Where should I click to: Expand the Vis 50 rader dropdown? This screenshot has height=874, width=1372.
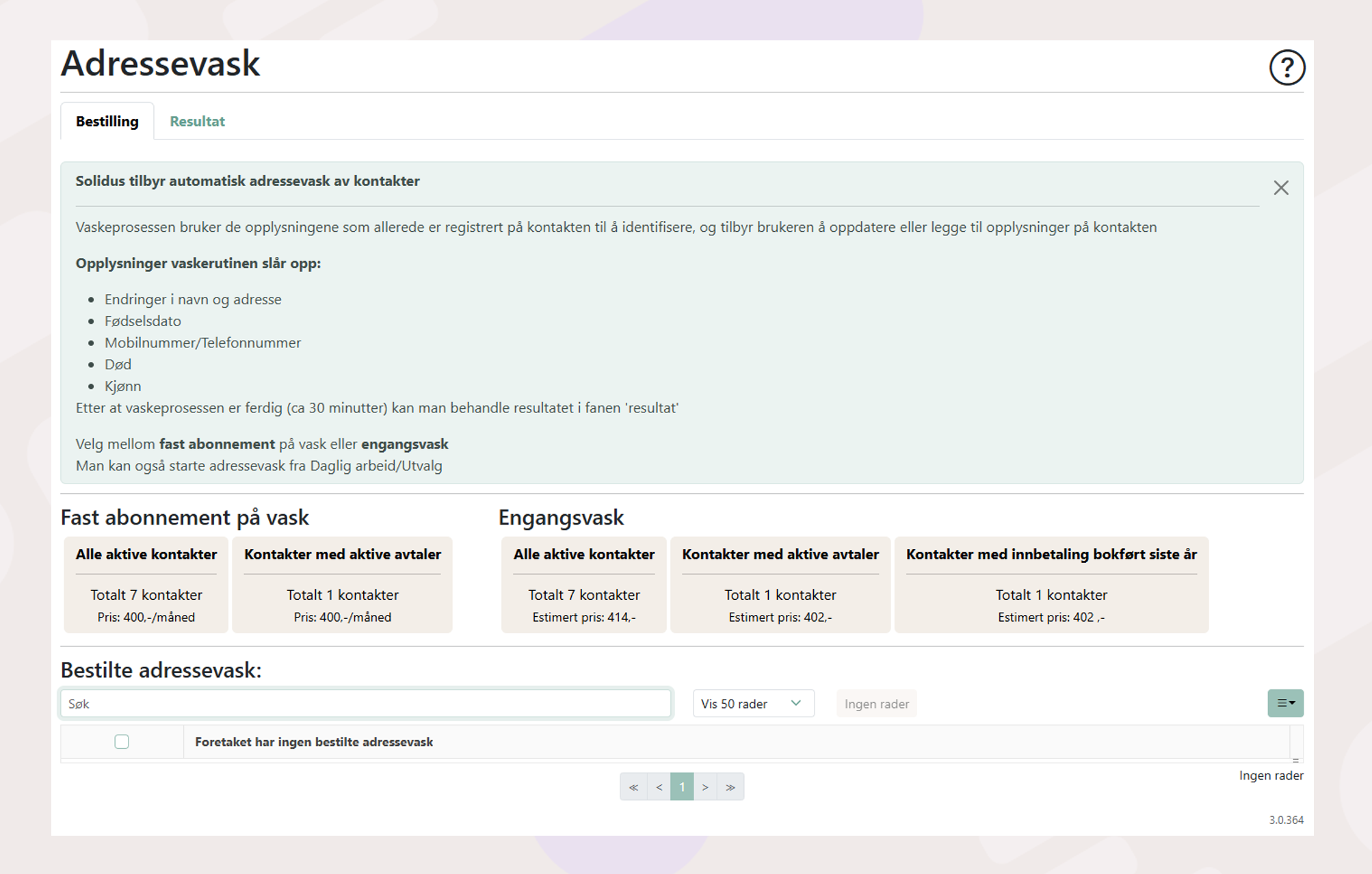coord(752,704)
